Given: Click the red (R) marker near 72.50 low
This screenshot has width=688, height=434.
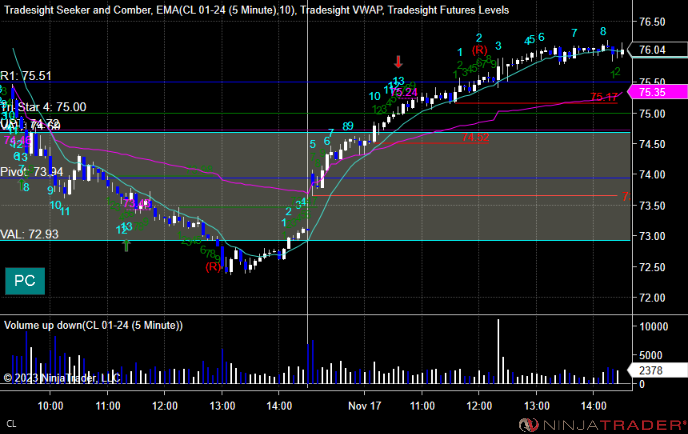Looking at the screenshot, I should (213, 267).
